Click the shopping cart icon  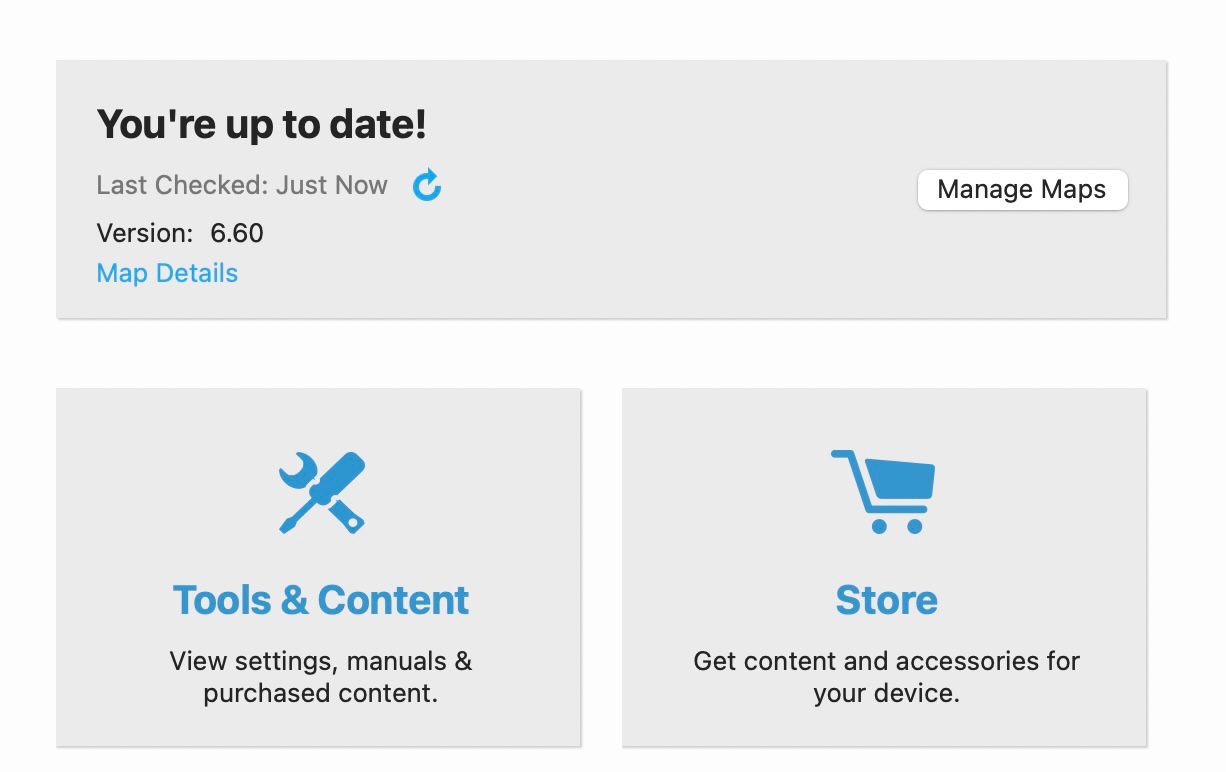[883, 491]
